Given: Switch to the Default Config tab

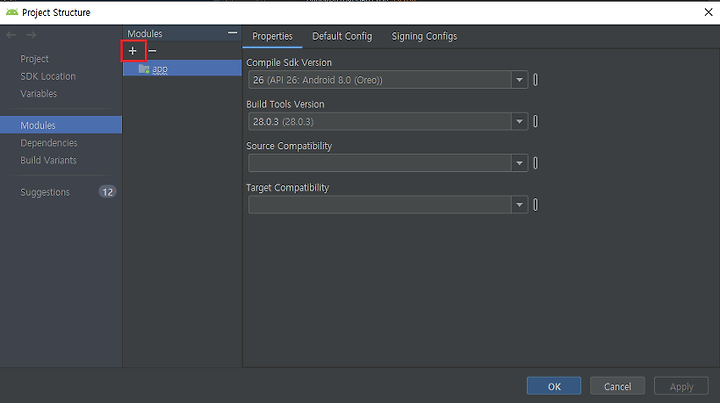Looking at the screenshot, I should (342, 36).
